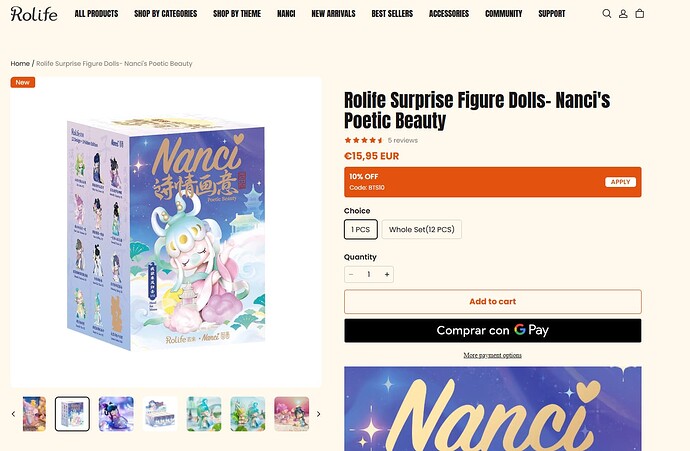Image resolution: width=690 pixels, height=451 pixels.
Task: Select Whole Set(12 PCS) option
Action: 421,230
